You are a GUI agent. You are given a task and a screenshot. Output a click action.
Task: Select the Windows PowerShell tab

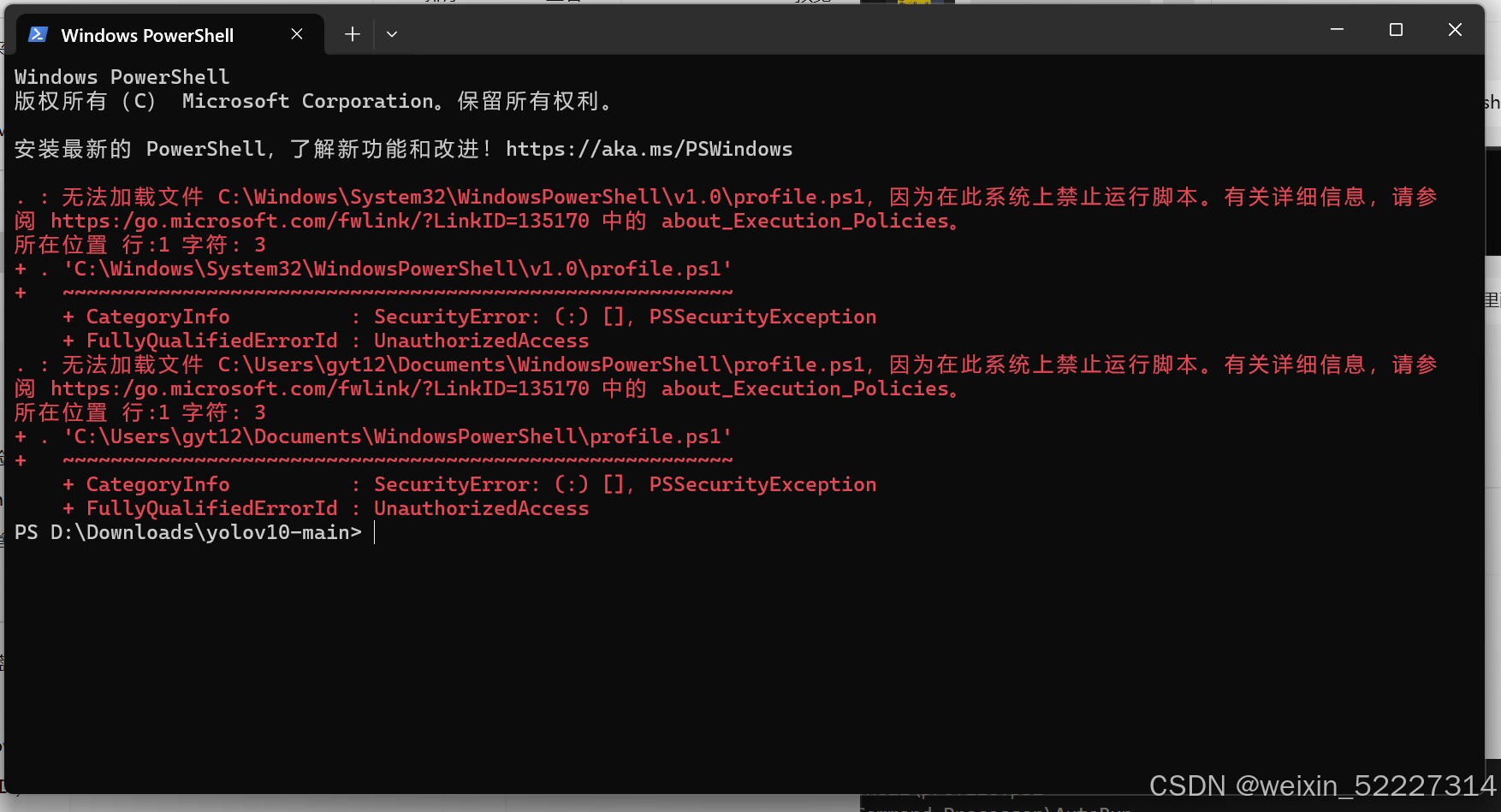[147, 35]
